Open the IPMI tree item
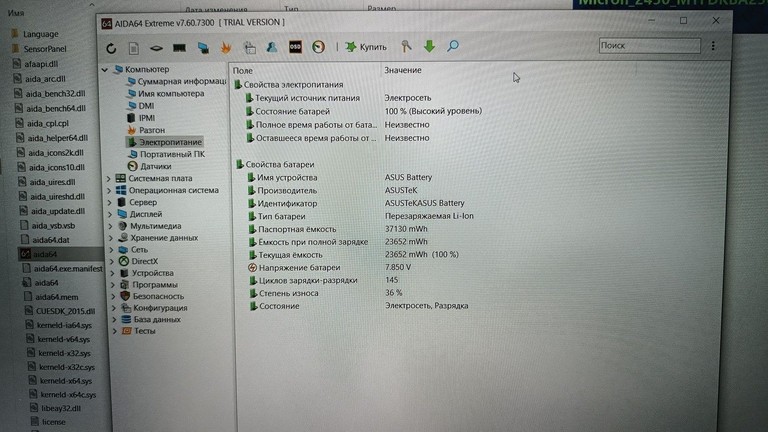 click(x=141, y=118)
